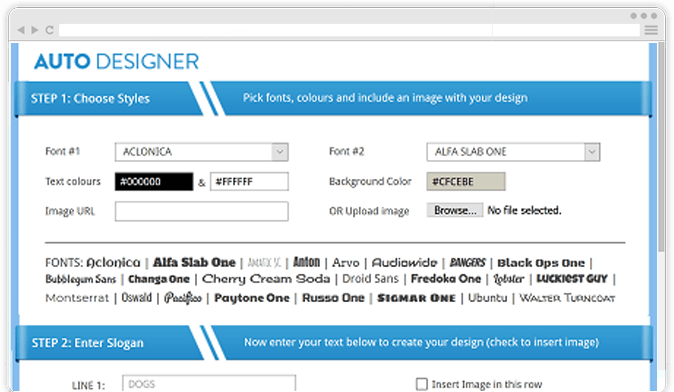Click the Black Ops One font sample
Image resolution: width=674 pixels, height=392 pixels.
(x=541, y=263)
